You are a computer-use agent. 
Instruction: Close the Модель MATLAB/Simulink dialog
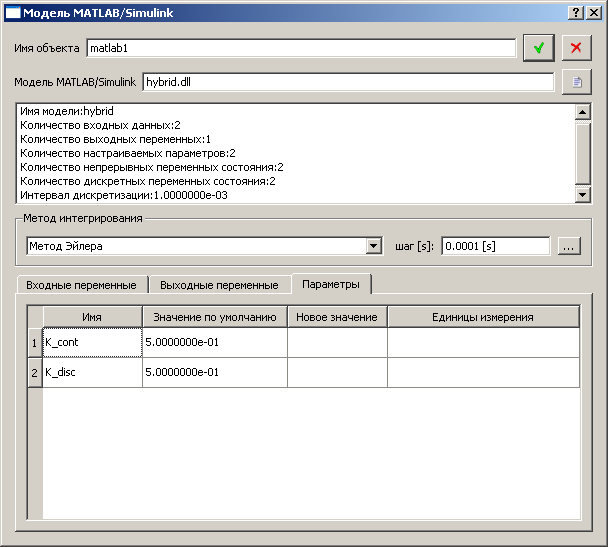pos(594,13)
